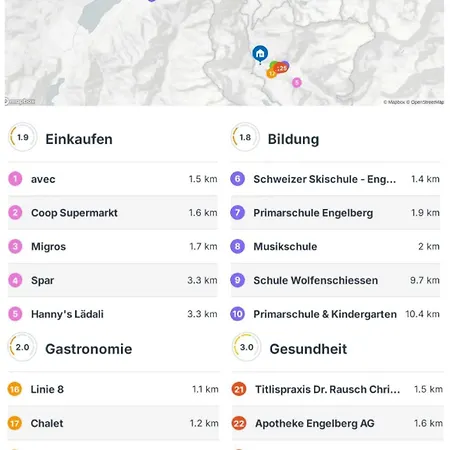Select pink marker 5 on the map
Image resolution: width=450 pixels, height=450 pixels.
297,82
